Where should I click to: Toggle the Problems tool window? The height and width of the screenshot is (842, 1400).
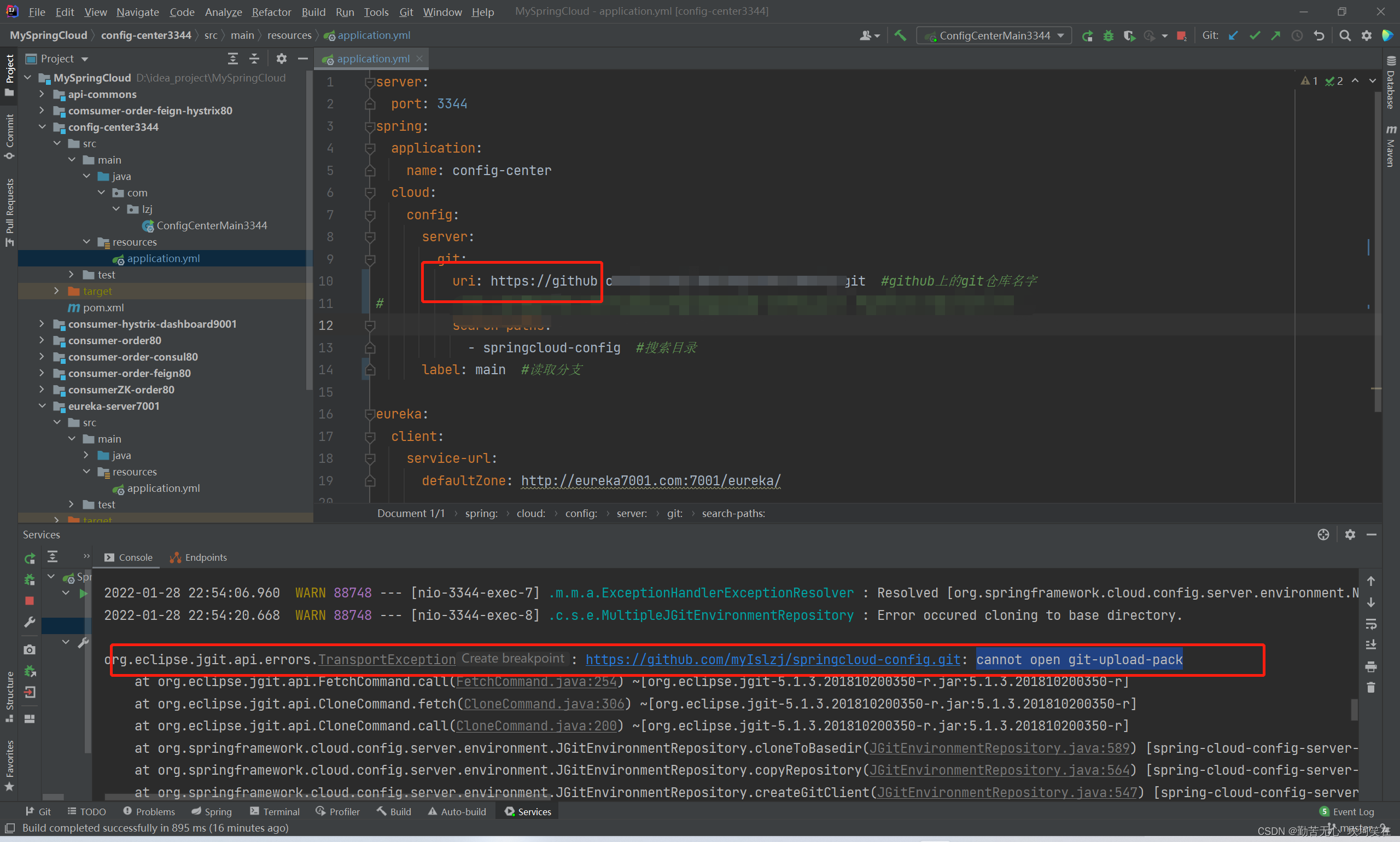pyautogui.click(x=149, y=811)
